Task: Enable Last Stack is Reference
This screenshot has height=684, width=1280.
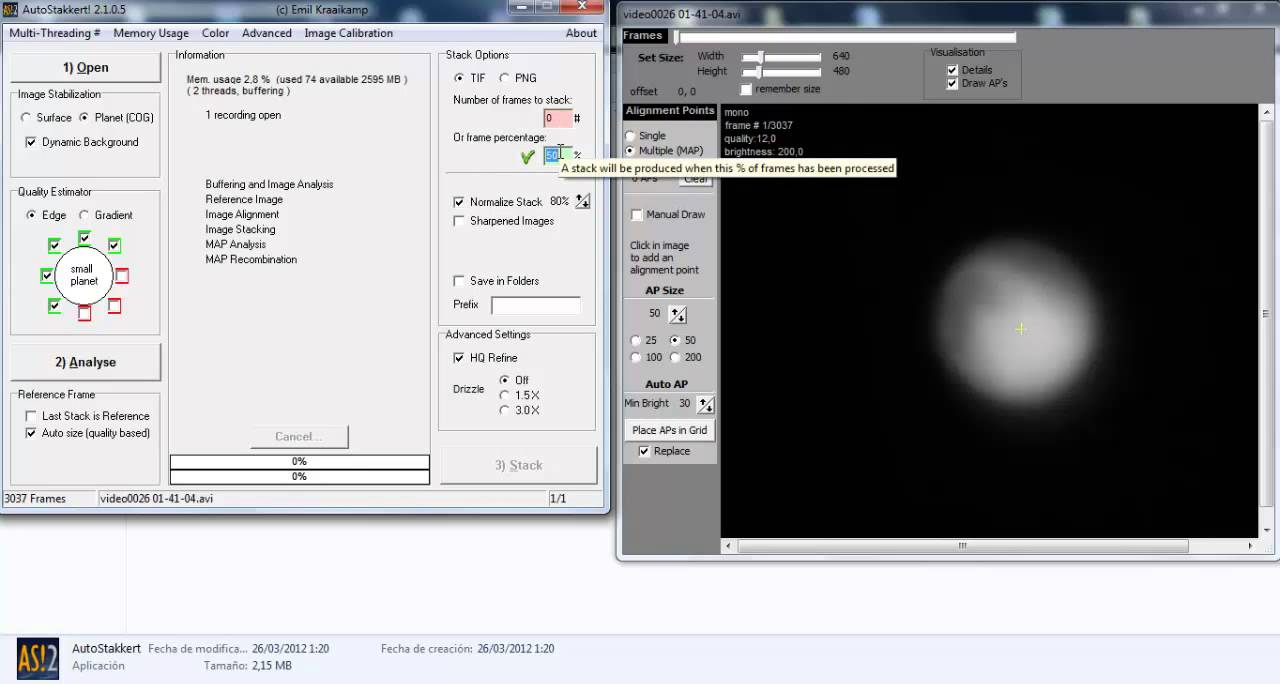Action: [x=31, y=416]
